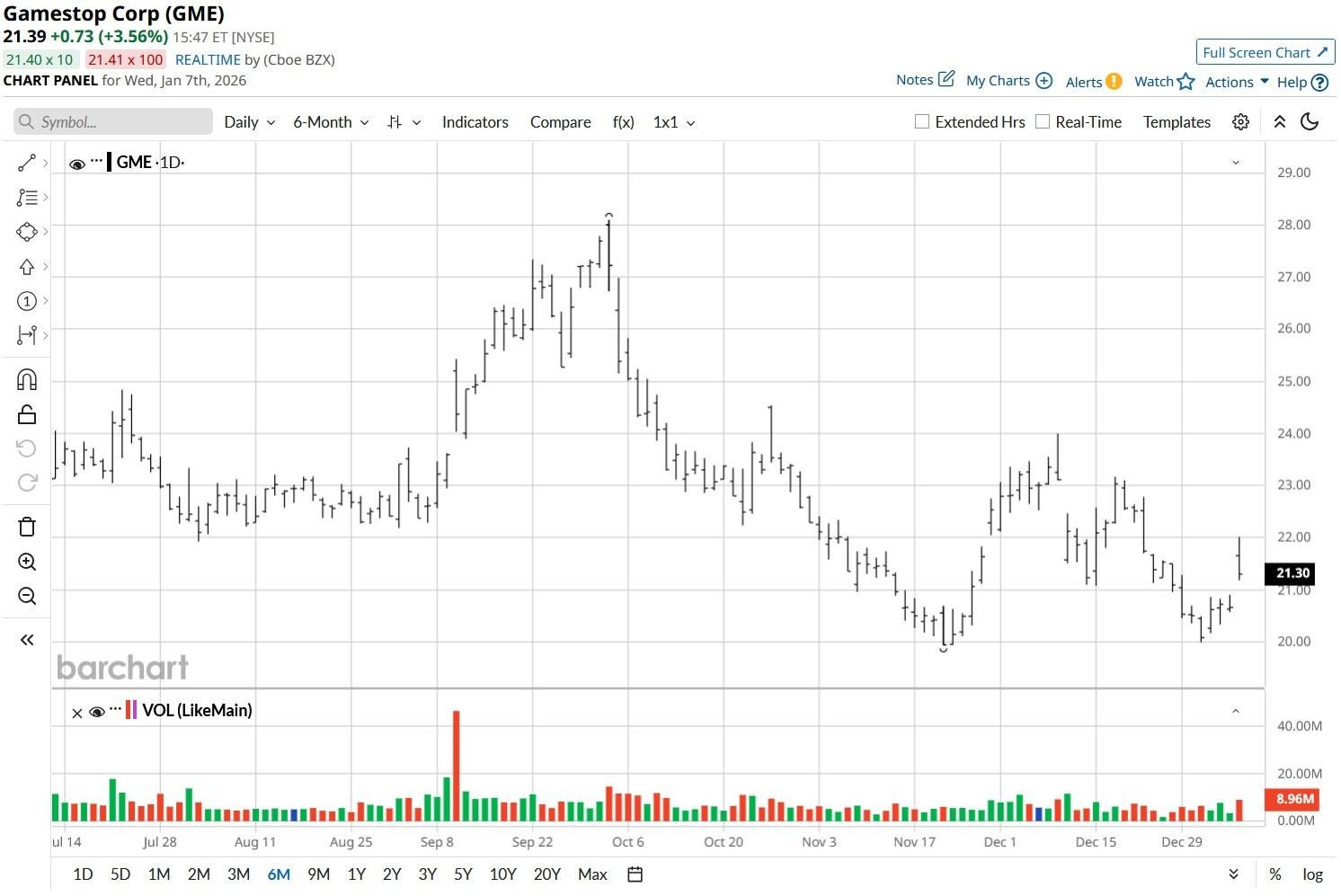Screen dimensions: 1341x896
Task: Click the Notes edit icon
Action: tap(946, 79)
